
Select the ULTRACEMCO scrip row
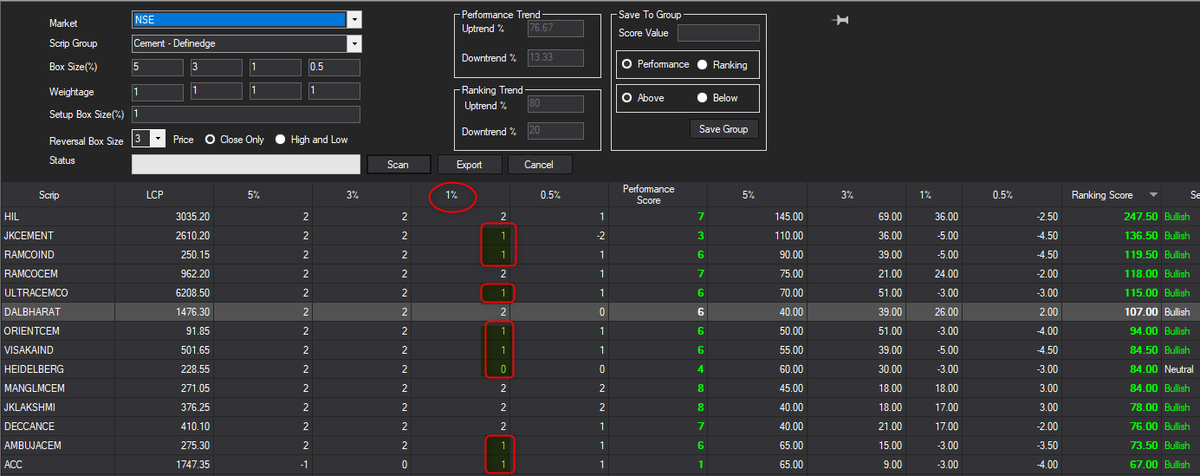coord(600,292)
